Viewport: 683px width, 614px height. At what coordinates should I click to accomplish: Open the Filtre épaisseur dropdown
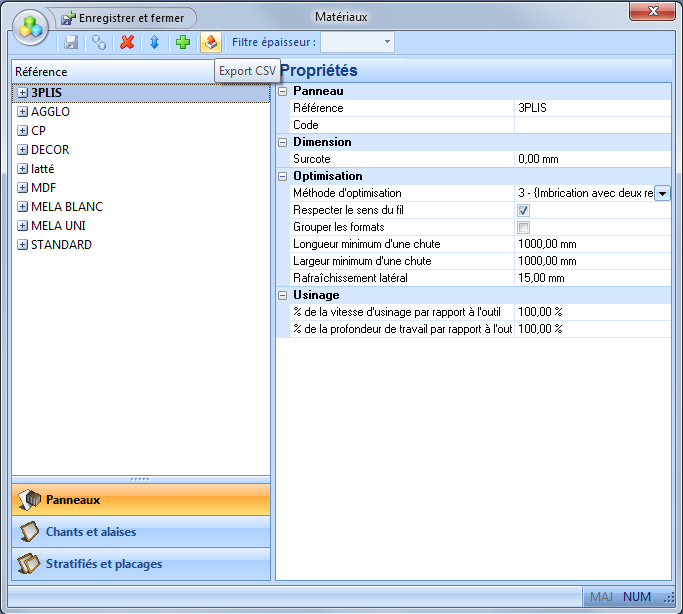386,42
